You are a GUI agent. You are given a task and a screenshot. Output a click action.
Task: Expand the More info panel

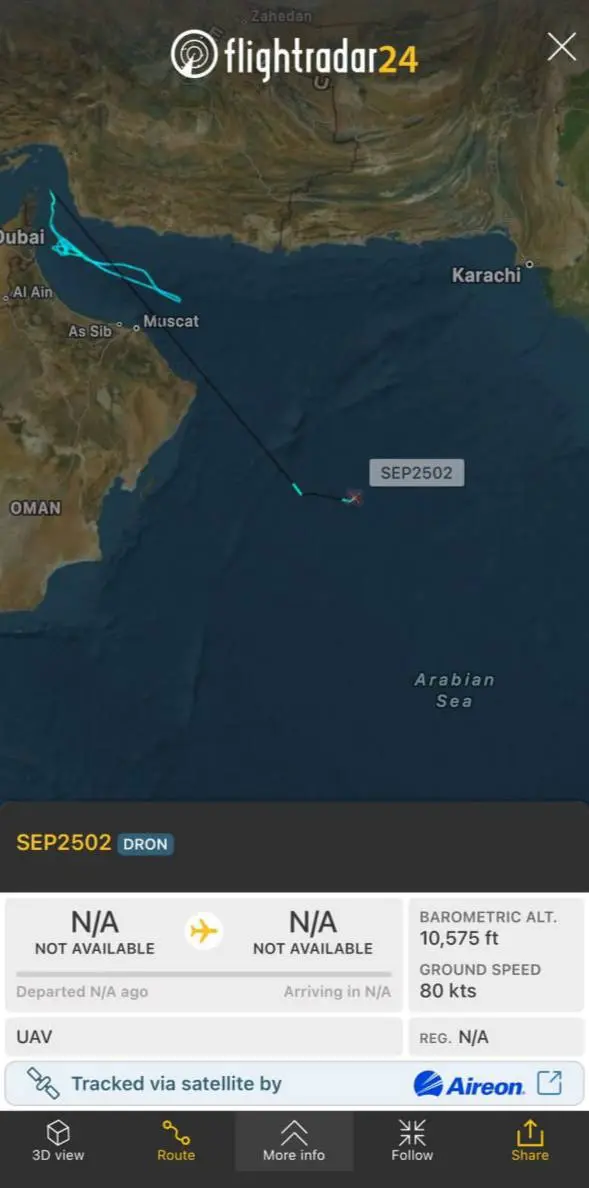click(294, 1141)
